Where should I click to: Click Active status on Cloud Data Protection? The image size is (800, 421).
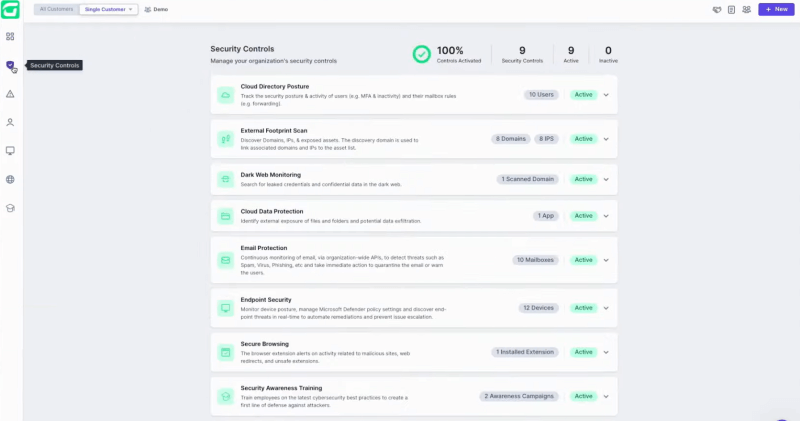pyautogui.click(x=584, y=216)
